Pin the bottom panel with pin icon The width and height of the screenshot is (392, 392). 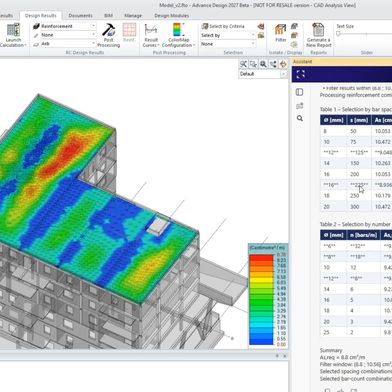[277, 356]
